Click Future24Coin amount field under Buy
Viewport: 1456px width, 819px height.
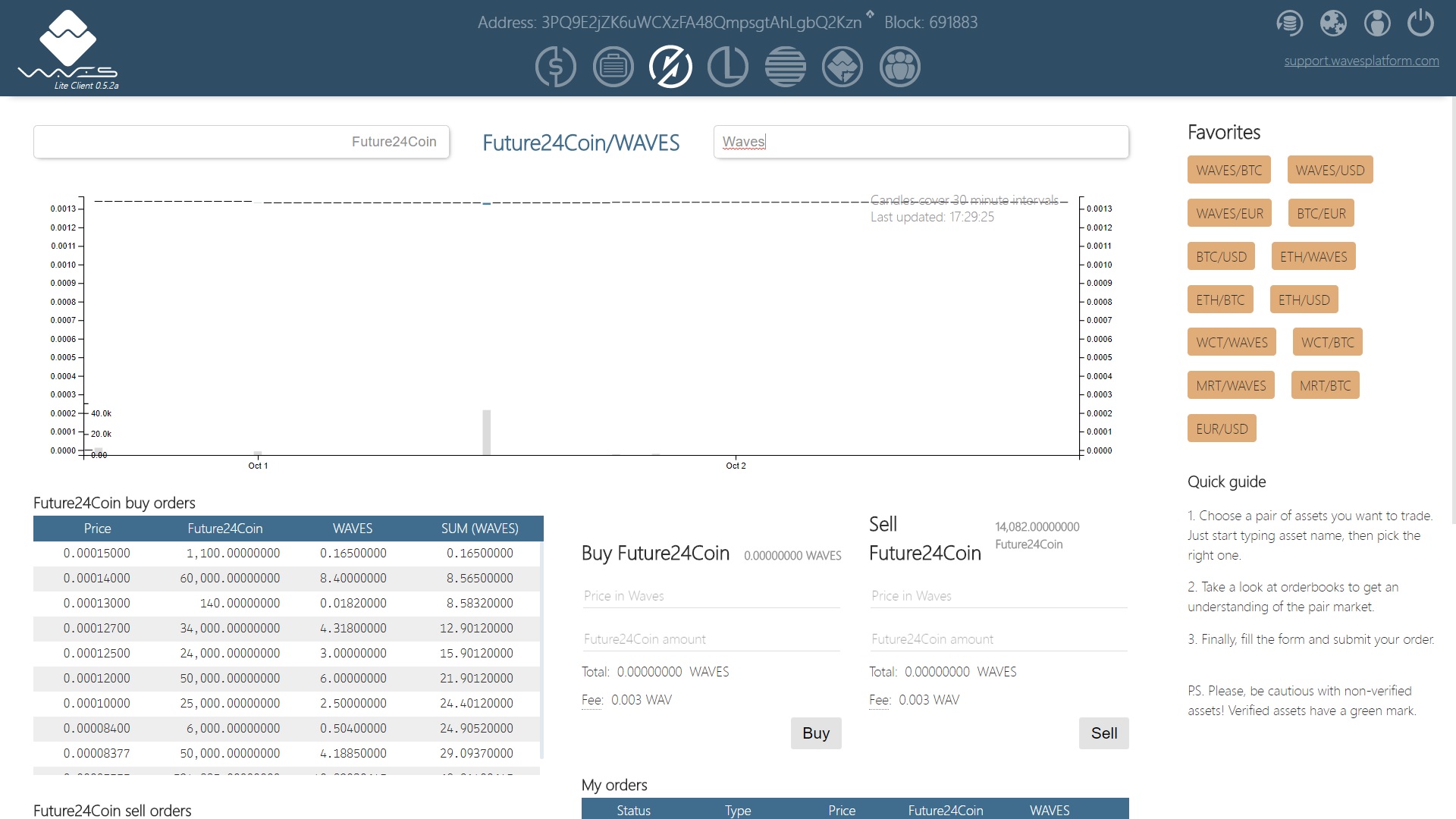pyautogui.click(x=711, y=639)
